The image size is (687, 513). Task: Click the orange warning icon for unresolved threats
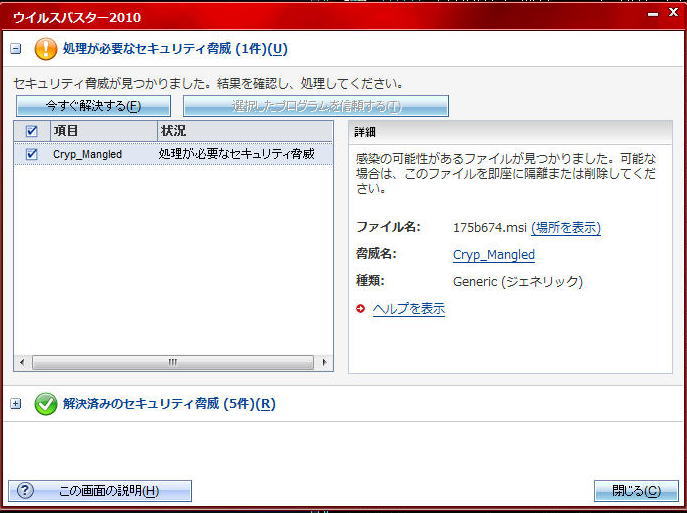[x=46, y=49]
